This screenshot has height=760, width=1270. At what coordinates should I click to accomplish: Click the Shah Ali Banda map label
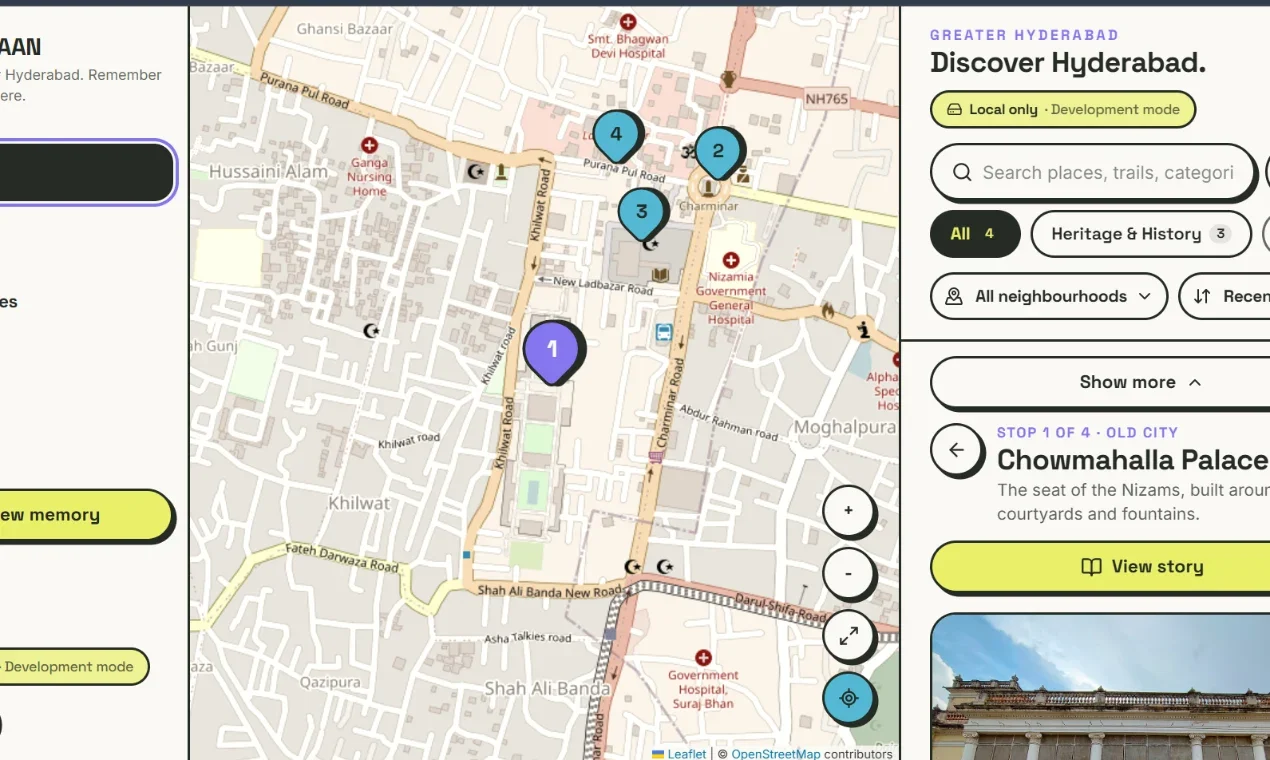tap(547, 688)
